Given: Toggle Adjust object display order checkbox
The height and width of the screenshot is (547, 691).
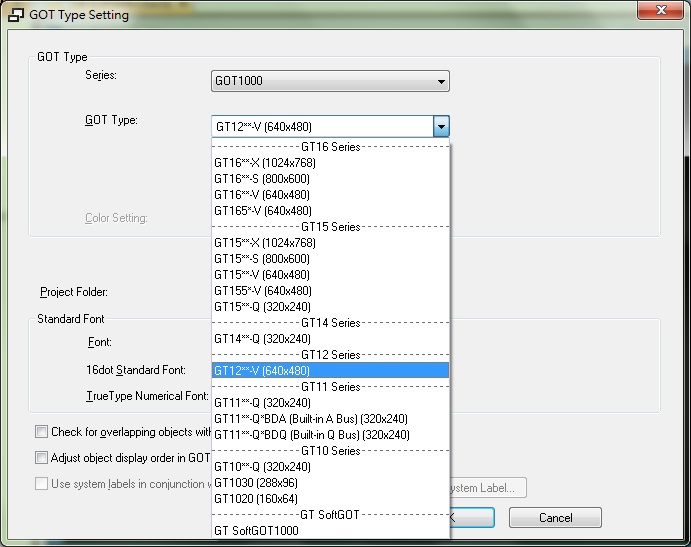Looking at the screenshot, I should [42, 458].
